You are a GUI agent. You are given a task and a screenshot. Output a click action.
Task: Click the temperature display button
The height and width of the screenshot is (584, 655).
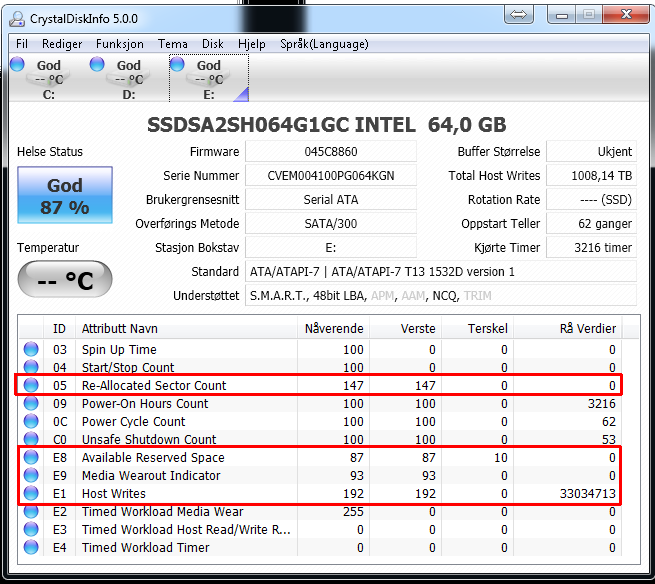pos(65,279)
